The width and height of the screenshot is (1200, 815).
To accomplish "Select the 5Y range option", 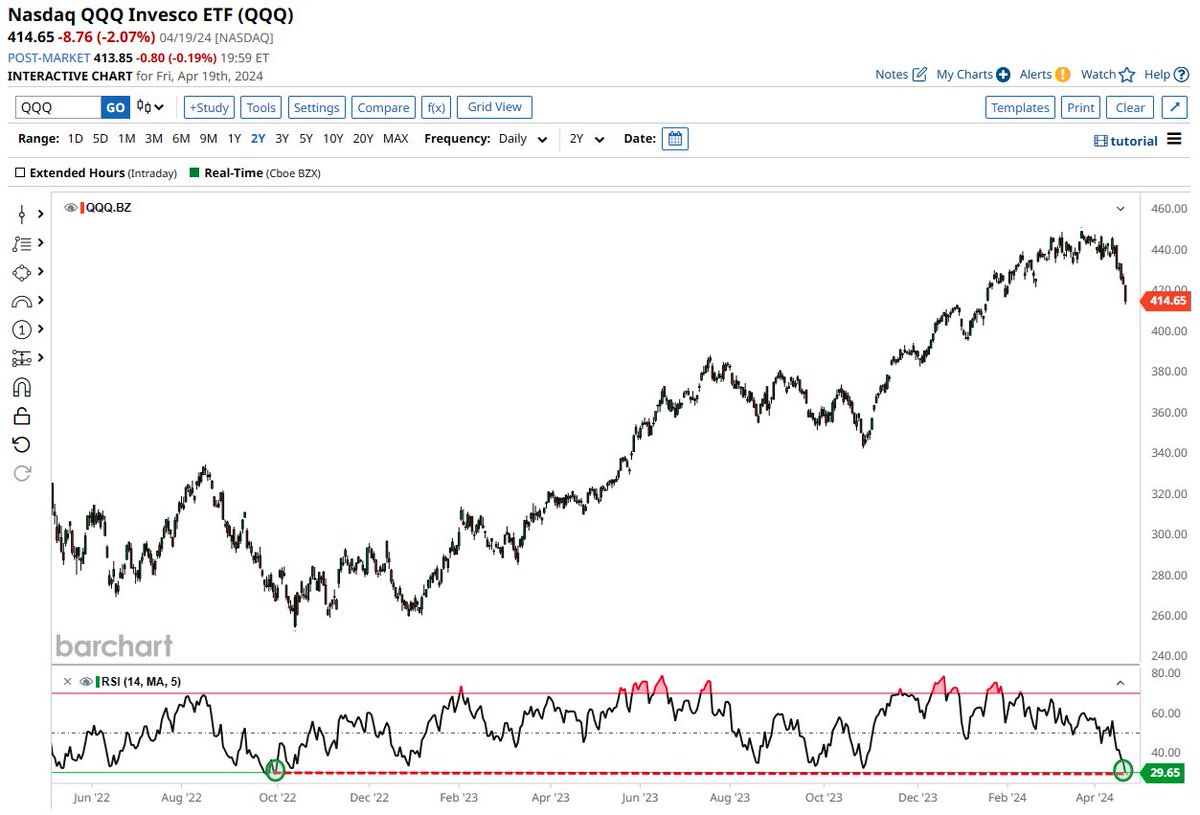I will click(x=306, y=139).
